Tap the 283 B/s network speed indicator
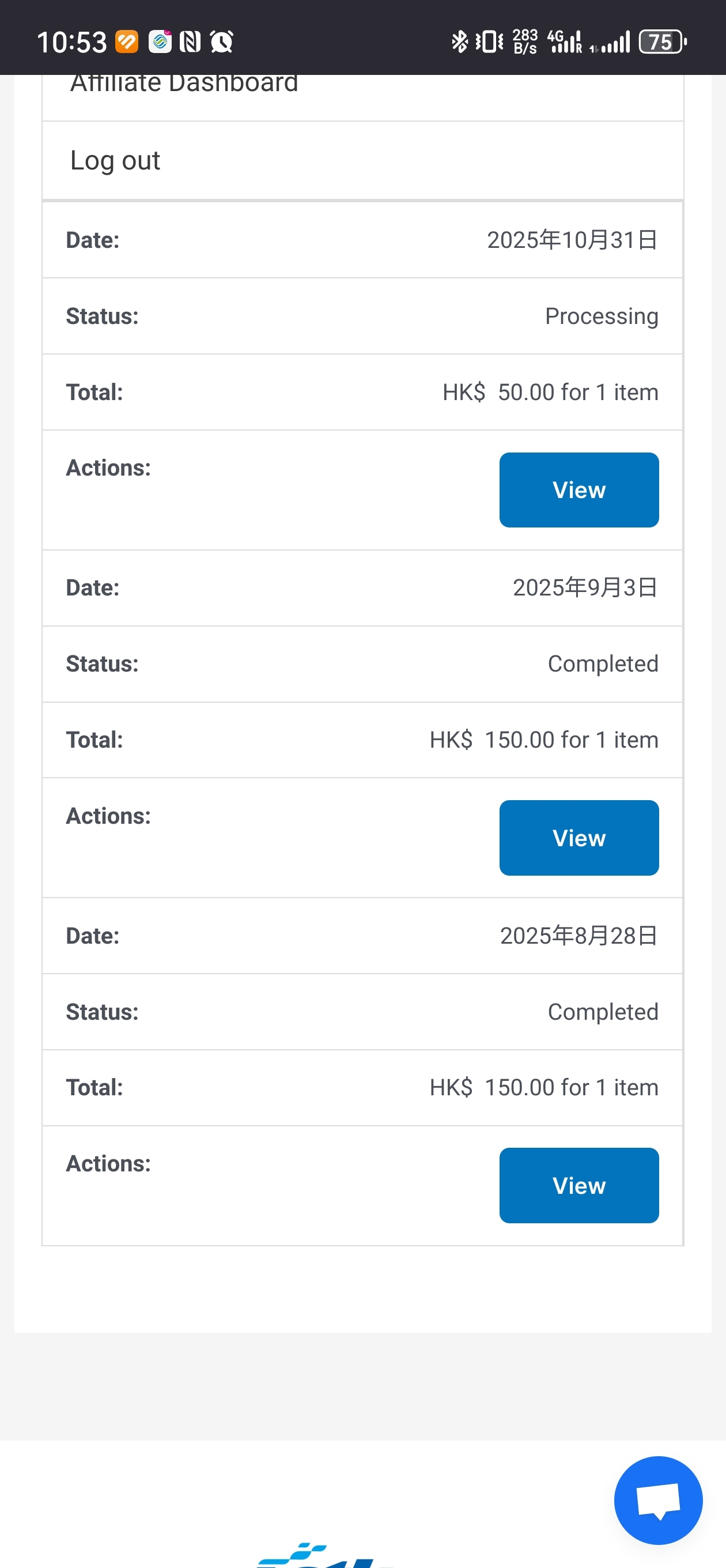This screenshot has height=1568, width=726. (524, 42)
